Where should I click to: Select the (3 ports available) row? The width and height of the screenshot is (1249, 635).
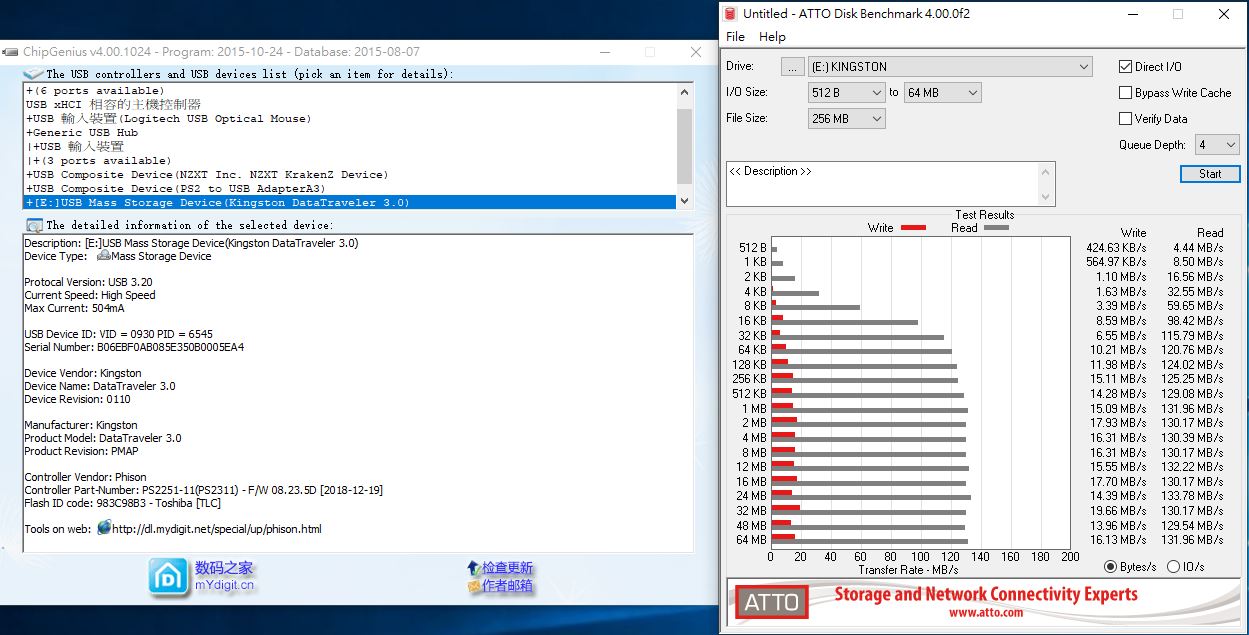[x=350, y=160]
